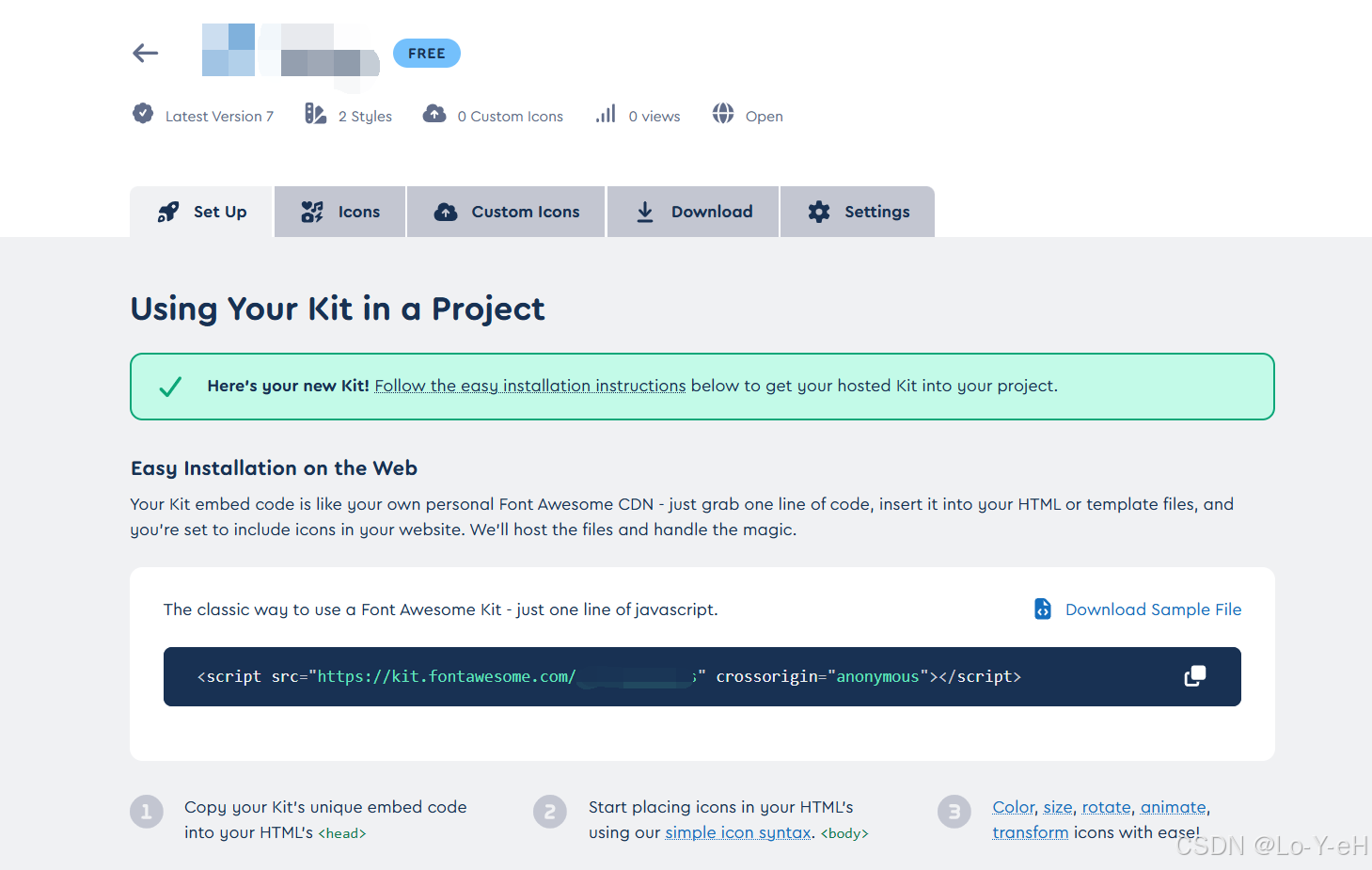Click the cloud icon on Custom Icons tab
Image resolution: width=1372 pixels, height=870 pixels.
446,212
